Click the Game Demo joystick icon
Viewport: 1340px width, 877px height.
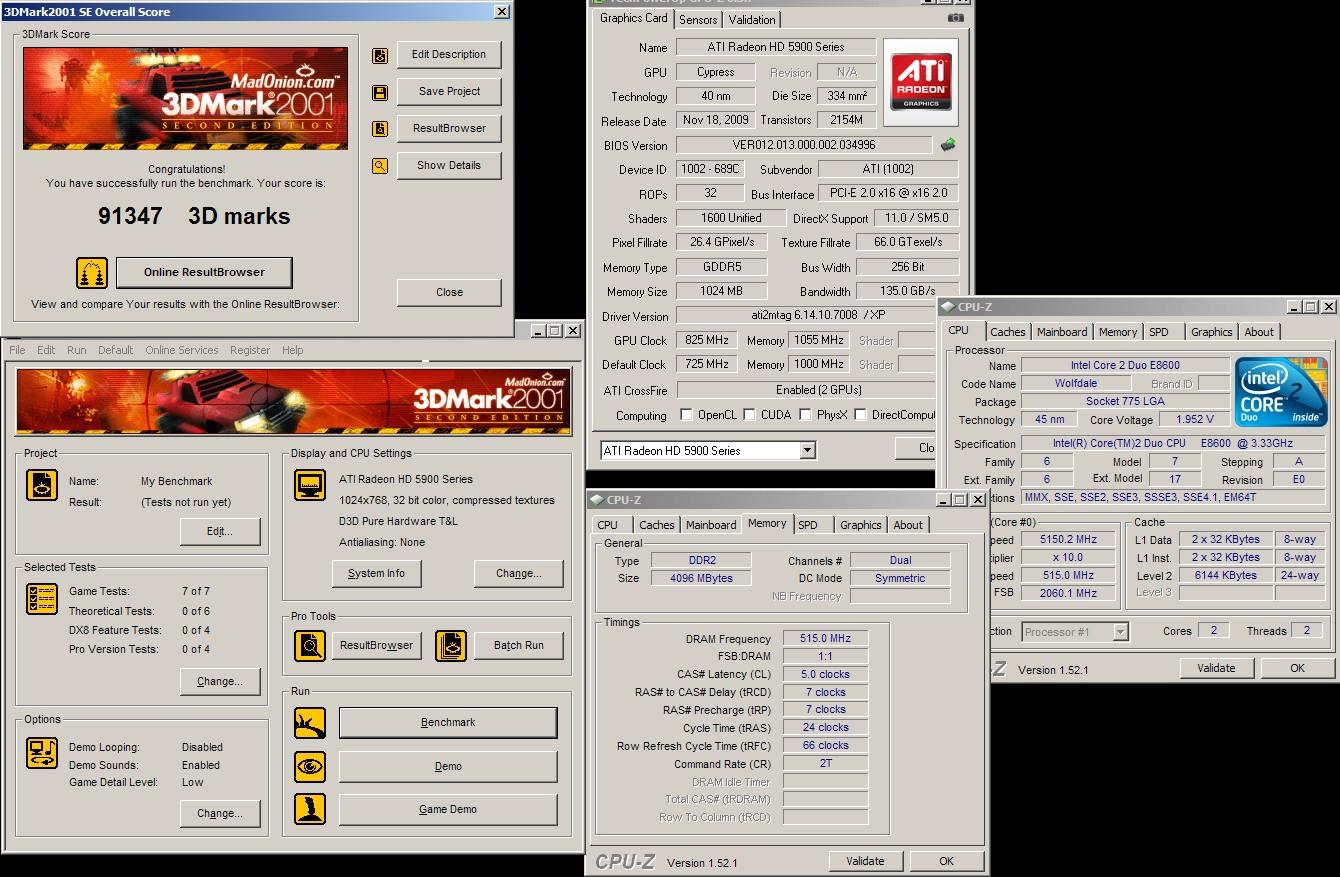tap(310, 809)
